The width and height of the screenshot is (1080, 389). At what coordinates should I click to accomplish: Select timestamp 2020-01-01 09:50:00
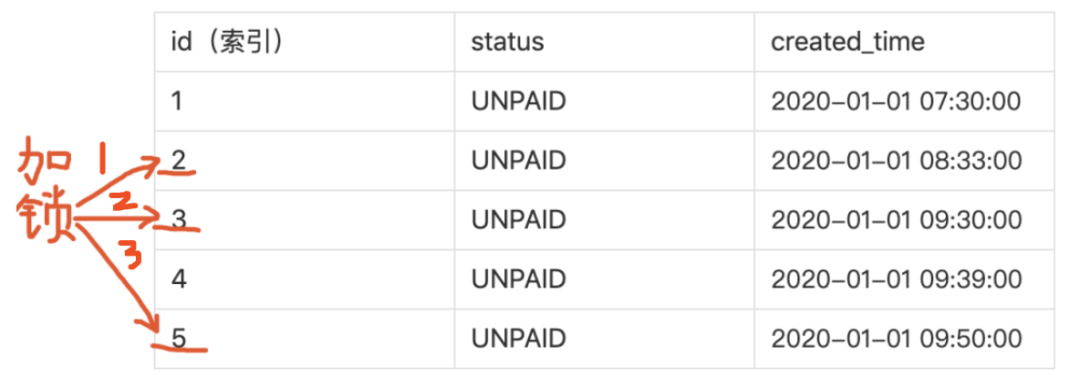(895, 339)
